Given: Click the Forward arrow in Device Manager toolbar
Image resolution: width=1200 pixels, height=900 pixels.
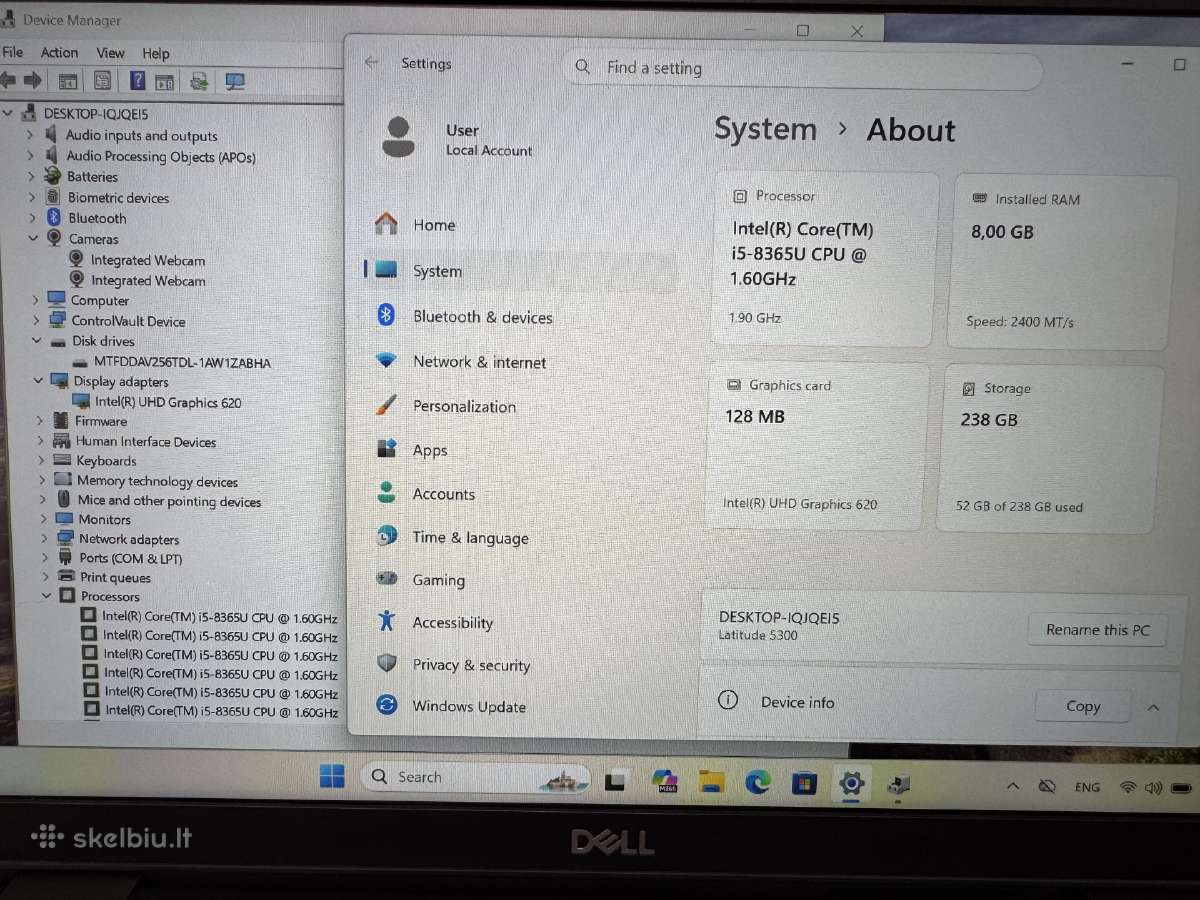Looking at the screenshot, I should 33,80.
